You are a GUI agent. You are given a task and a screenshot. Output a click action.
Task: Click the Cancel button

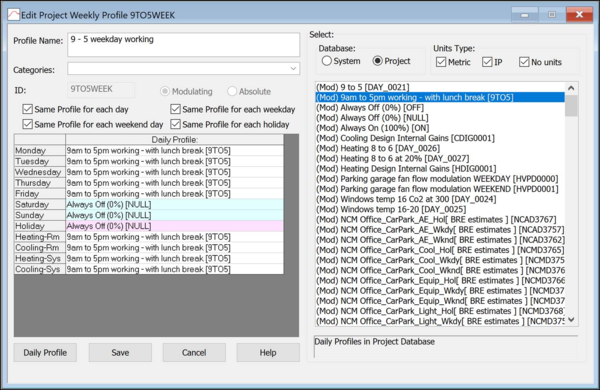pyautogui.click(x=194, y=352)
